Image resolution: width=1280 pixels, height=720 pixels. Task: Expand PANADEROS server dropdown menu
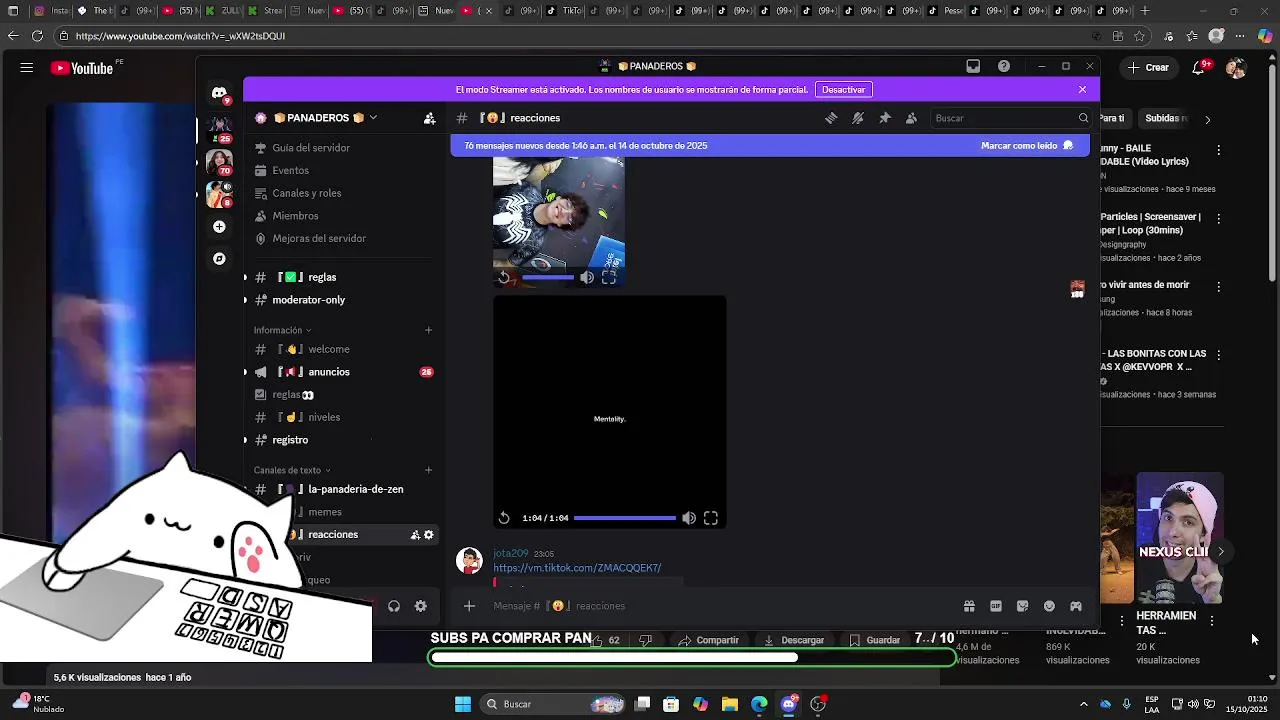click(x=373, y=118)
